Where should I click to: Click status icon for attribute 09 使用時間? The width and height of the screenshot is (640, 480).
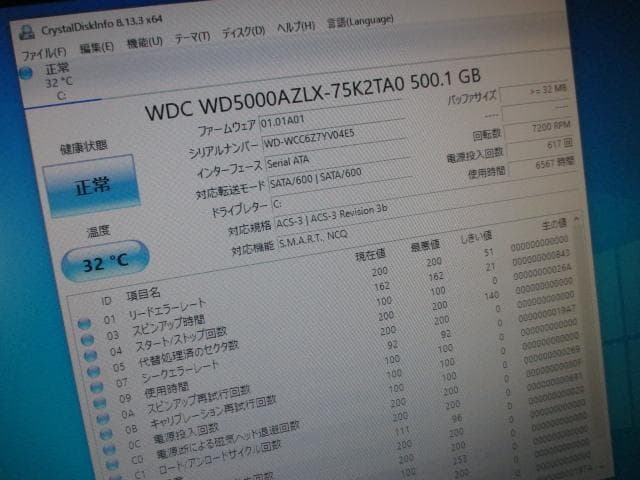coord(99,403)
